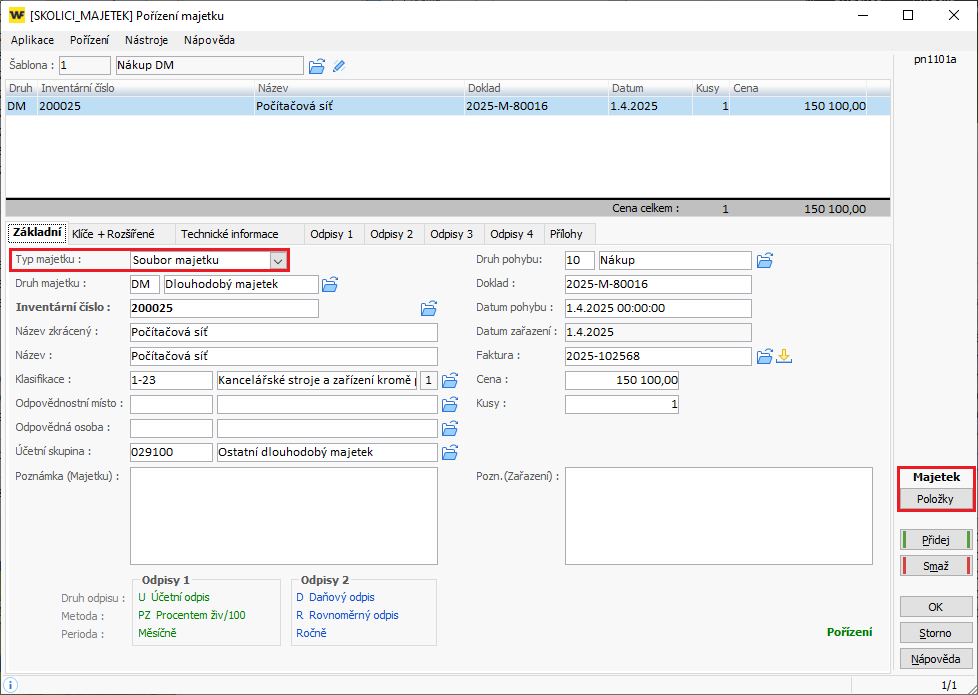Viewport: 978px width, 695px height.
Task: Select the Odpisy 1 tab
Action: (x=332, y=235)
